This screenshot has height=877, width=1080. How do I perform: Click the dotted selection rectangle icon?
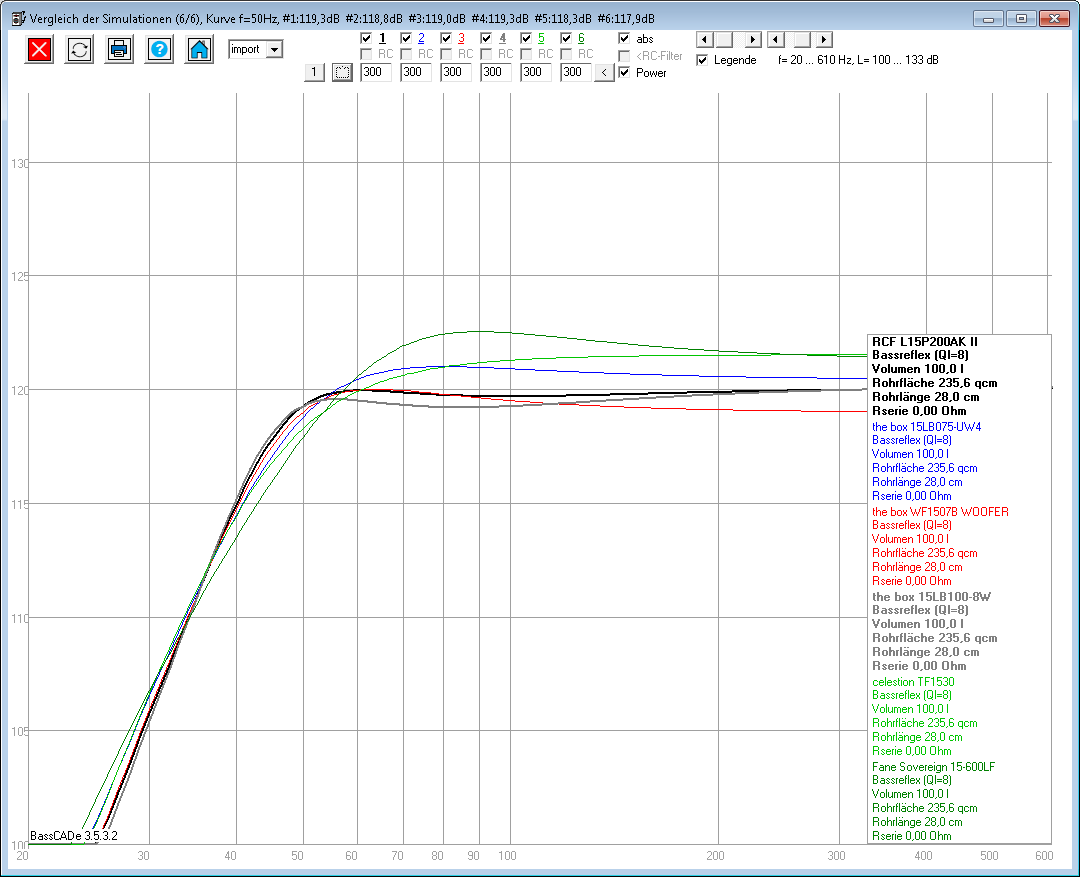click(x=342, y=73)
